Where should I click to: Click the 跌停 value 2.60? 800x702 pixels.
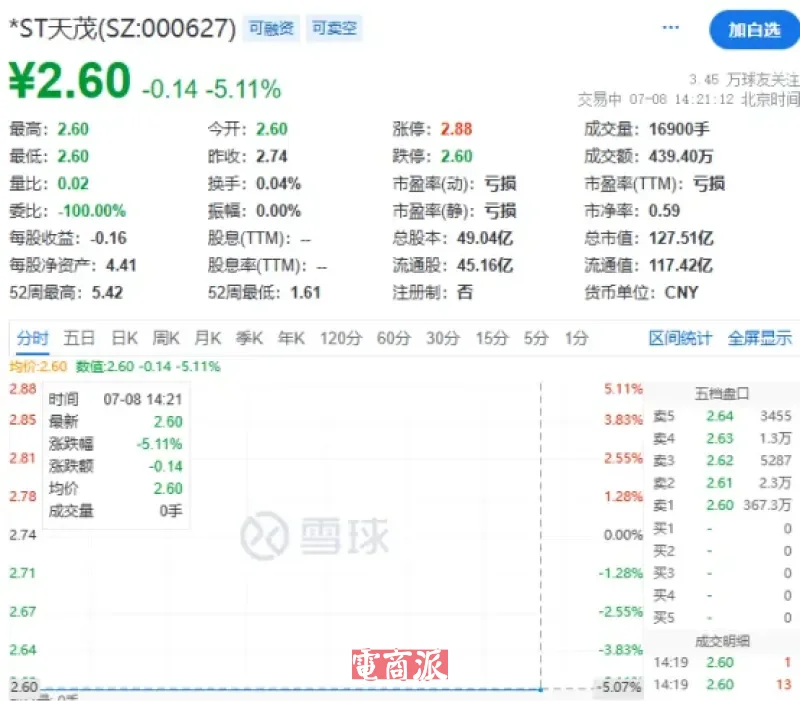456,156
